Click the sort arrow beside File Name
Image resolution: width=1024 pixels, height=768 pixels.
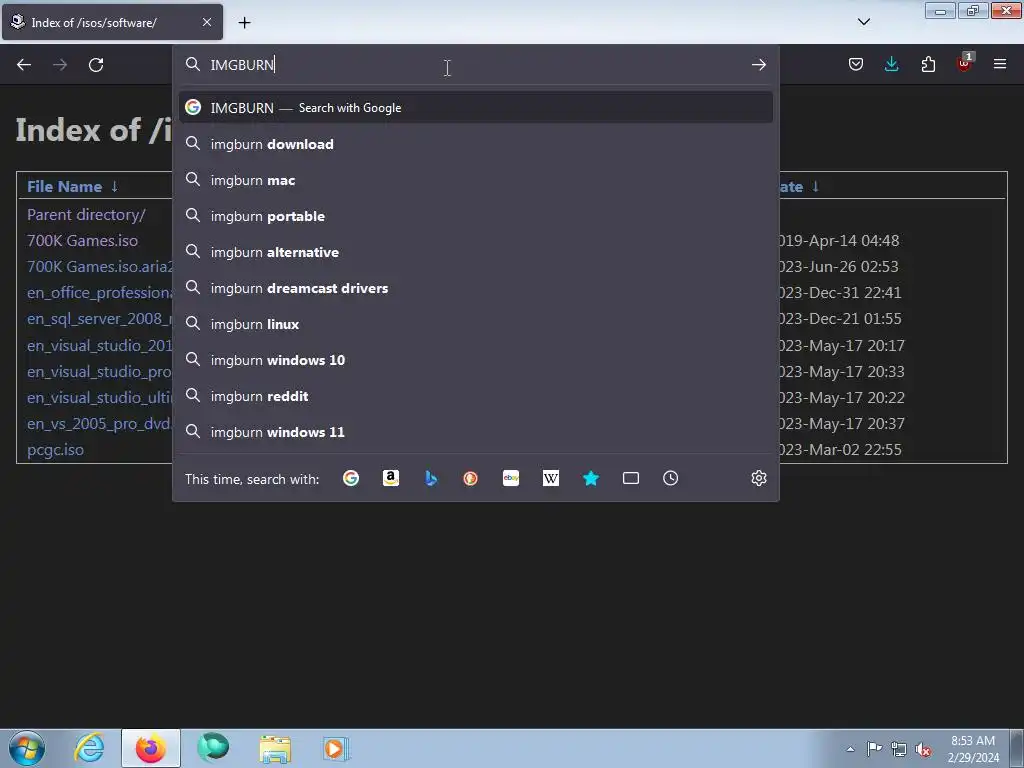pos(114,187)
